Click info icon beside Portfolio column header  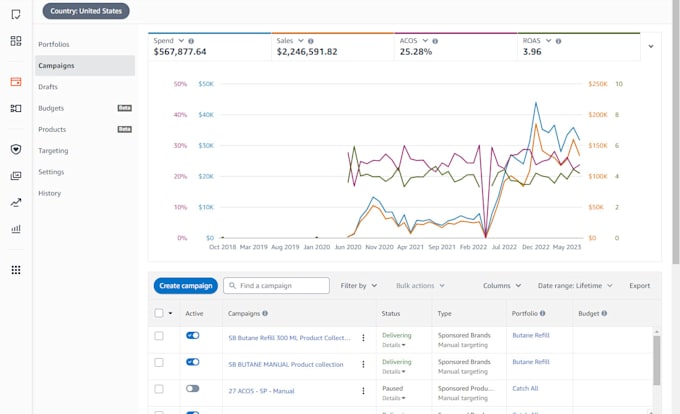[543, 313]
